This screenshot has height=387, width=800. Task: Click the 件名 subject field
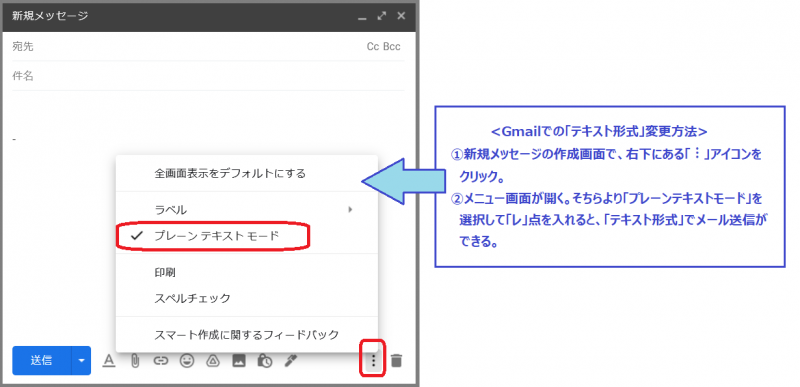coord(208,76)
